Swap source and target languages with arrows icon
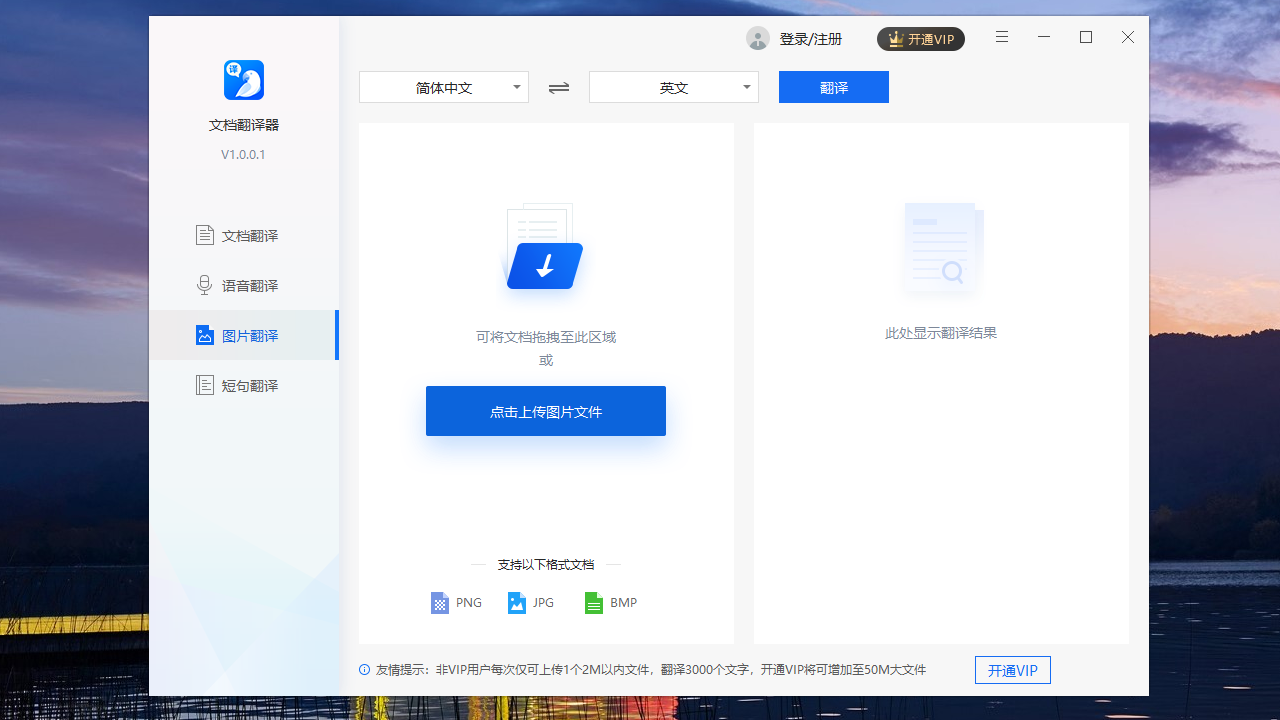This screenshot has width=1280, height=720. tap(558, 88)
